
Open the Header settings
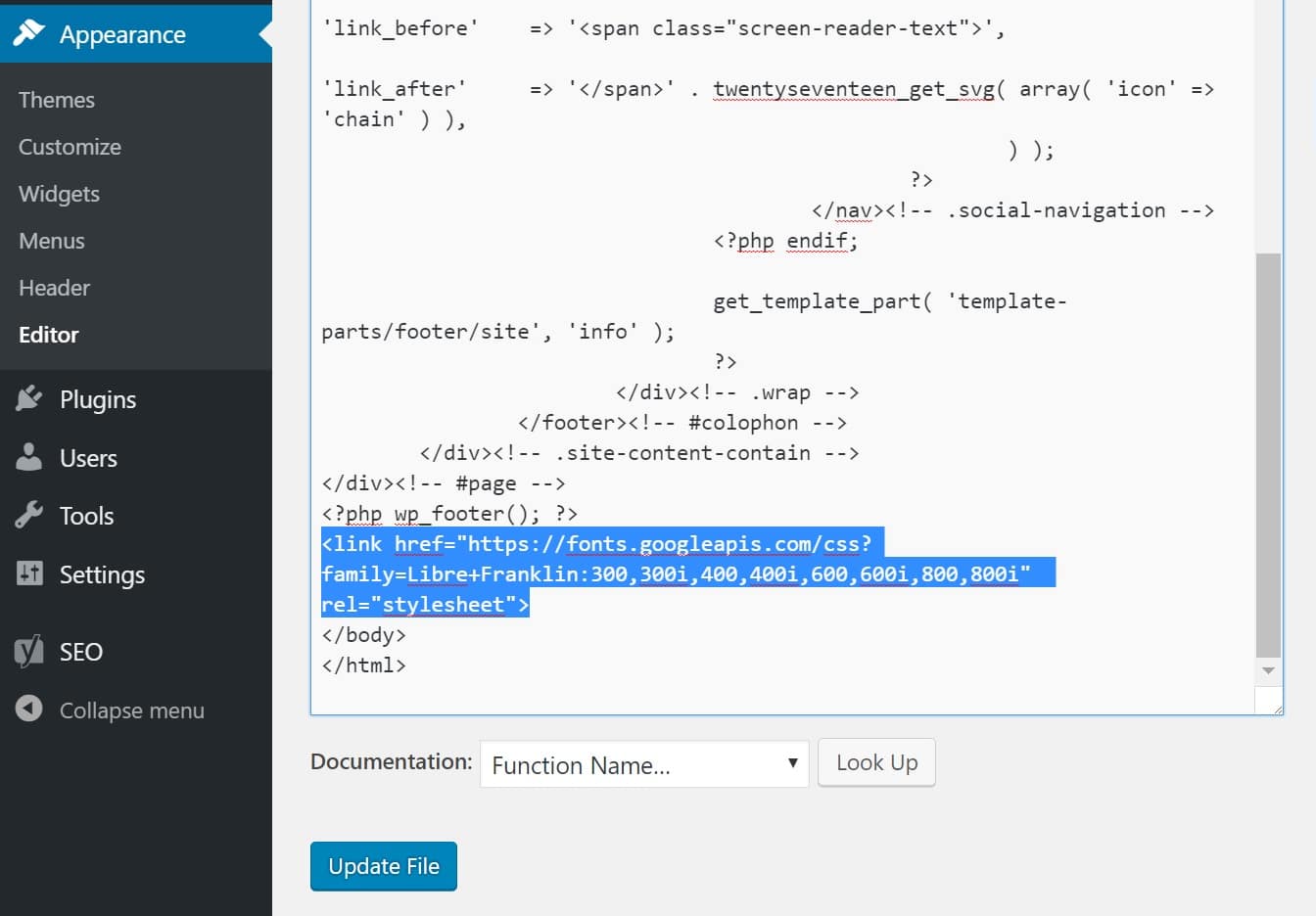tap(54, 288)
